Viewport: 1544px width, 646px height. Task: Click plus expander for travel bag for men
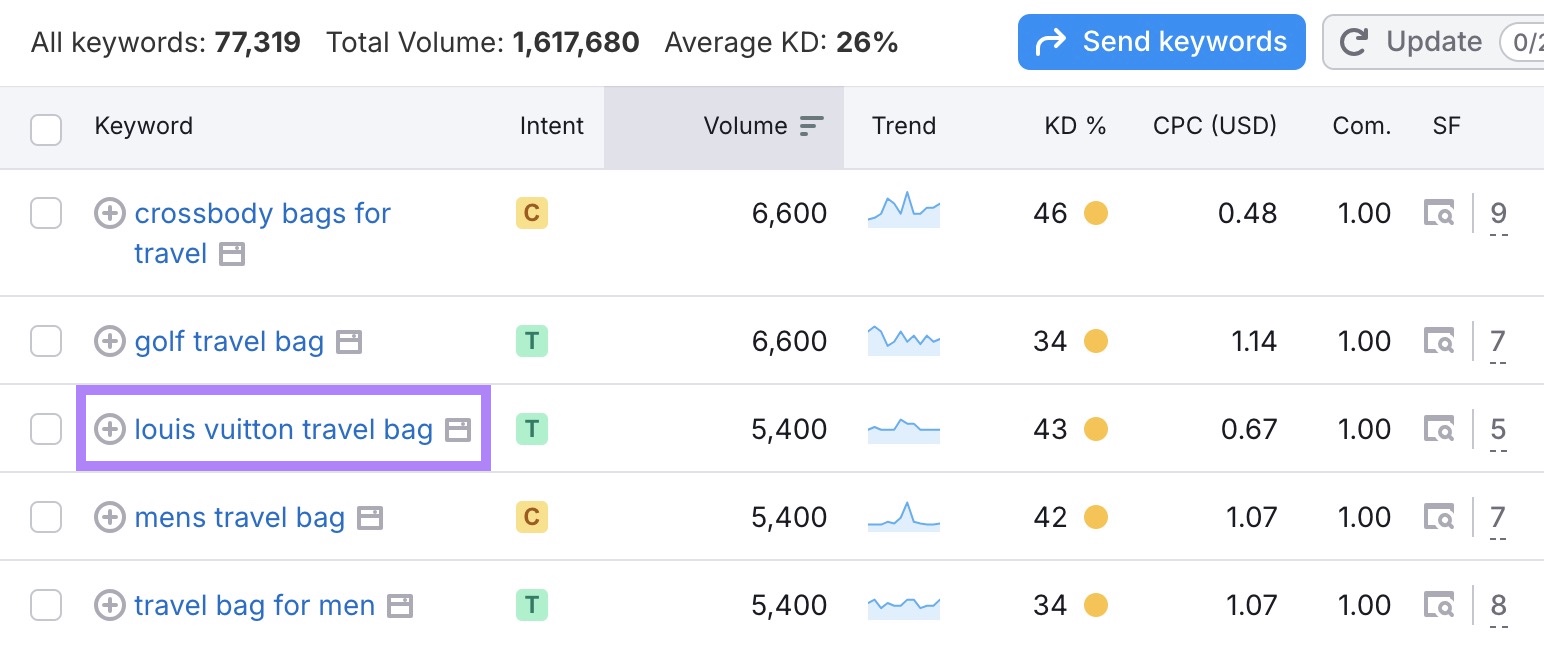pyautogui.click(x=110, y=605)
